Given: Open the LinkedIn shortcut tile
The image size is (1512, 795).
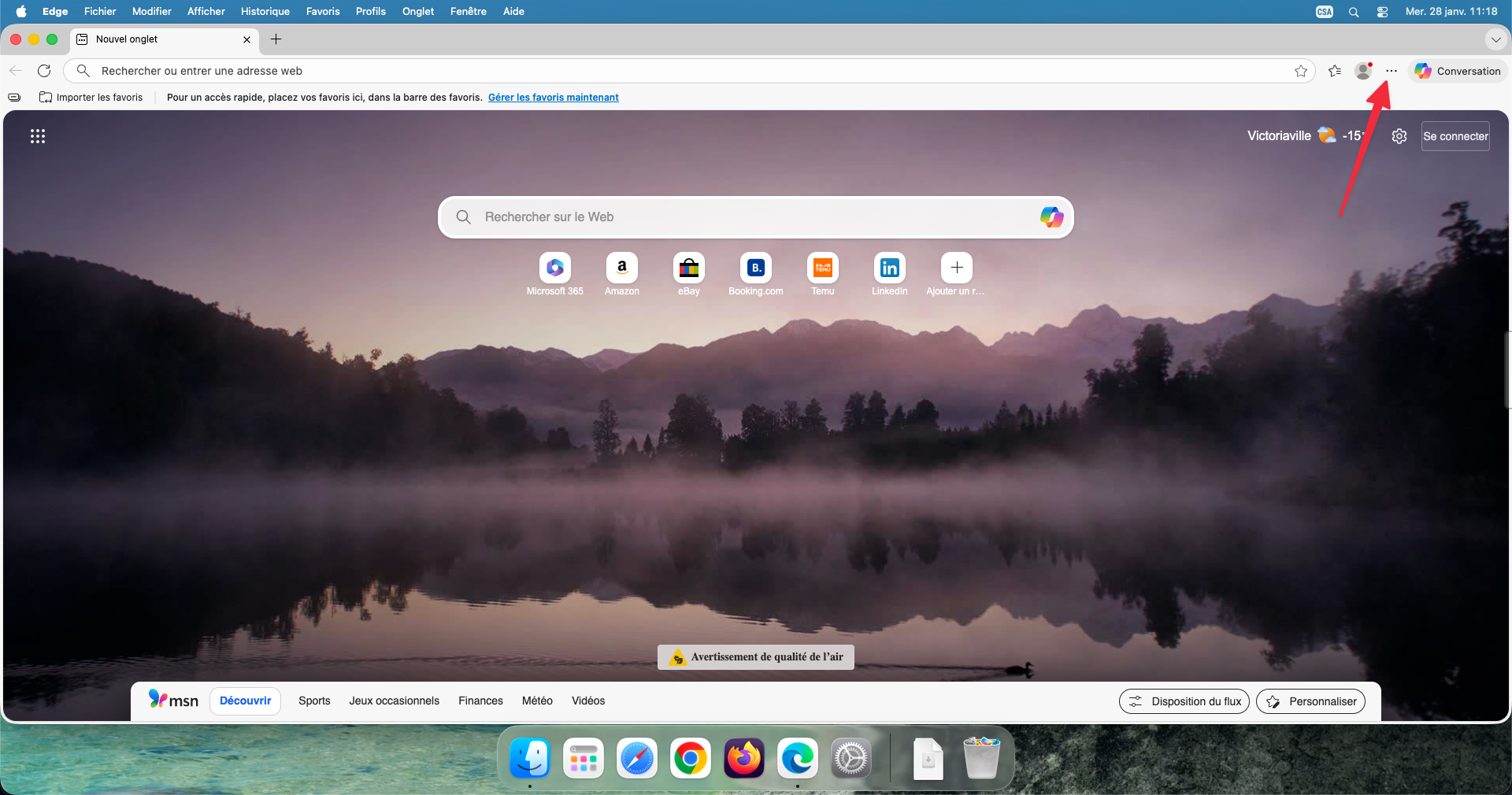Looking at the screenshot, I should click(x=890, y=274).
